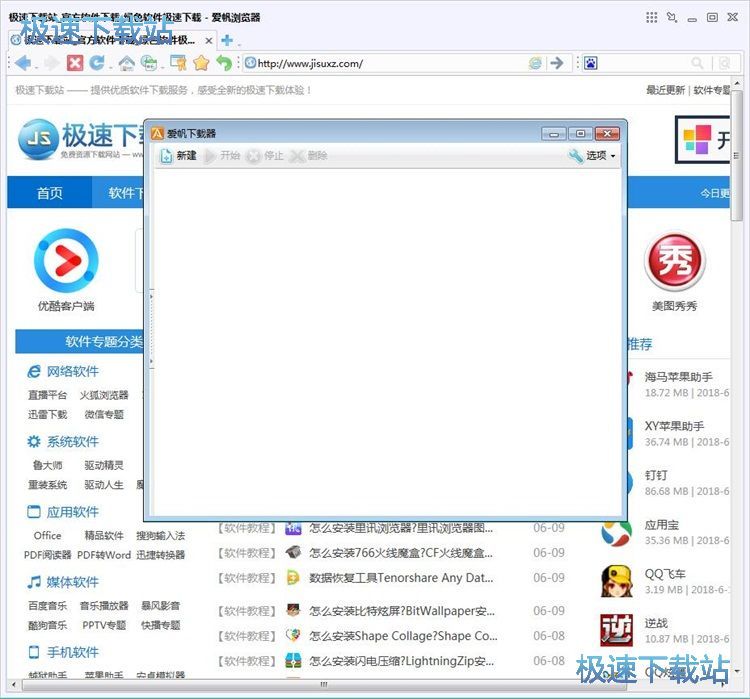Click the 爱帆下载器 title bar app icon
The image size is (750, 699).
coord(157,133)
